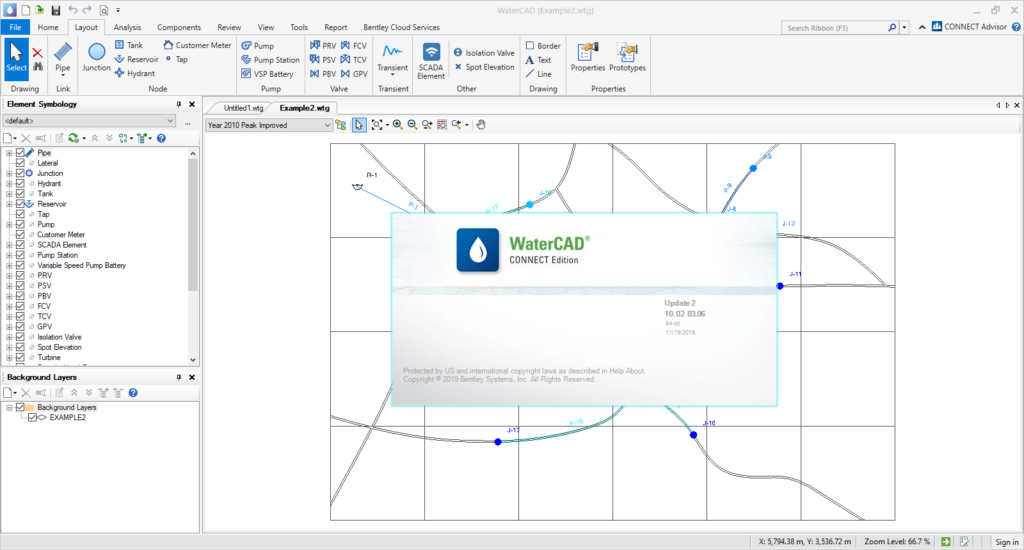Switch to the Home ribbon tab
This screenshot has height=550, width=1024.
click(x=48, y=27)
